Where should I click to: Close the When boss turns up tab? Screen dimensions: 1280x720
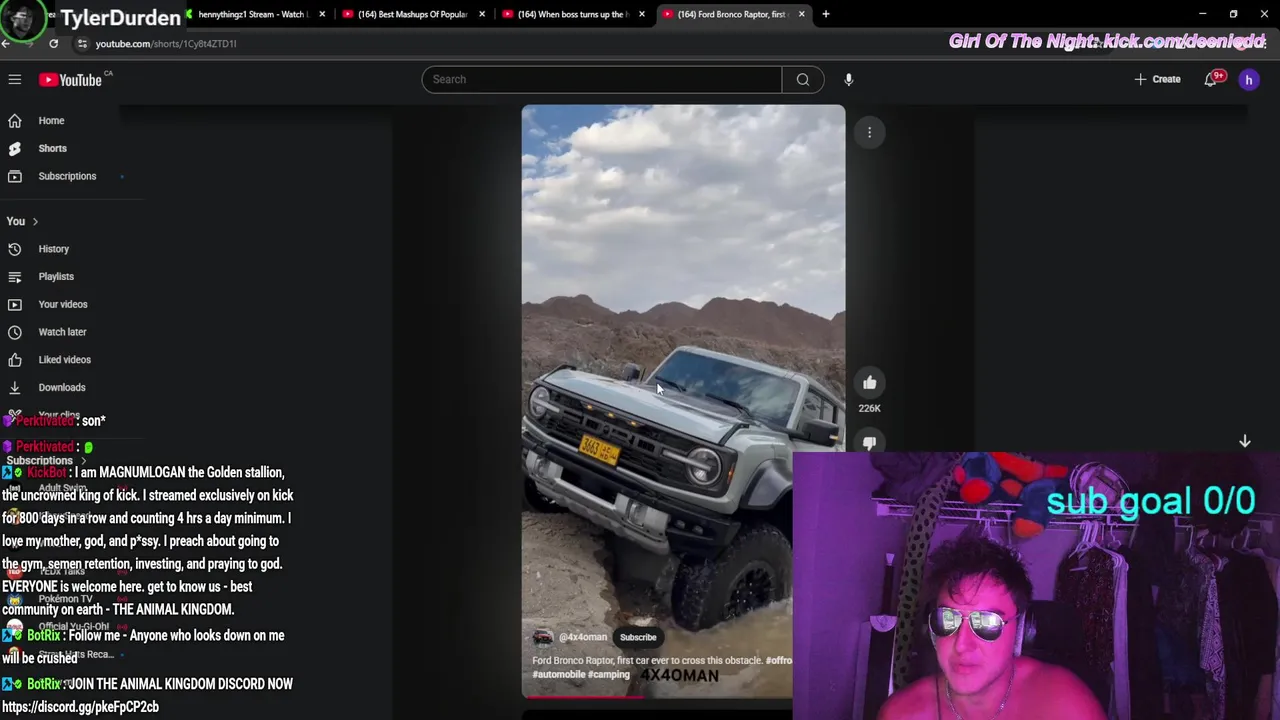642,14
